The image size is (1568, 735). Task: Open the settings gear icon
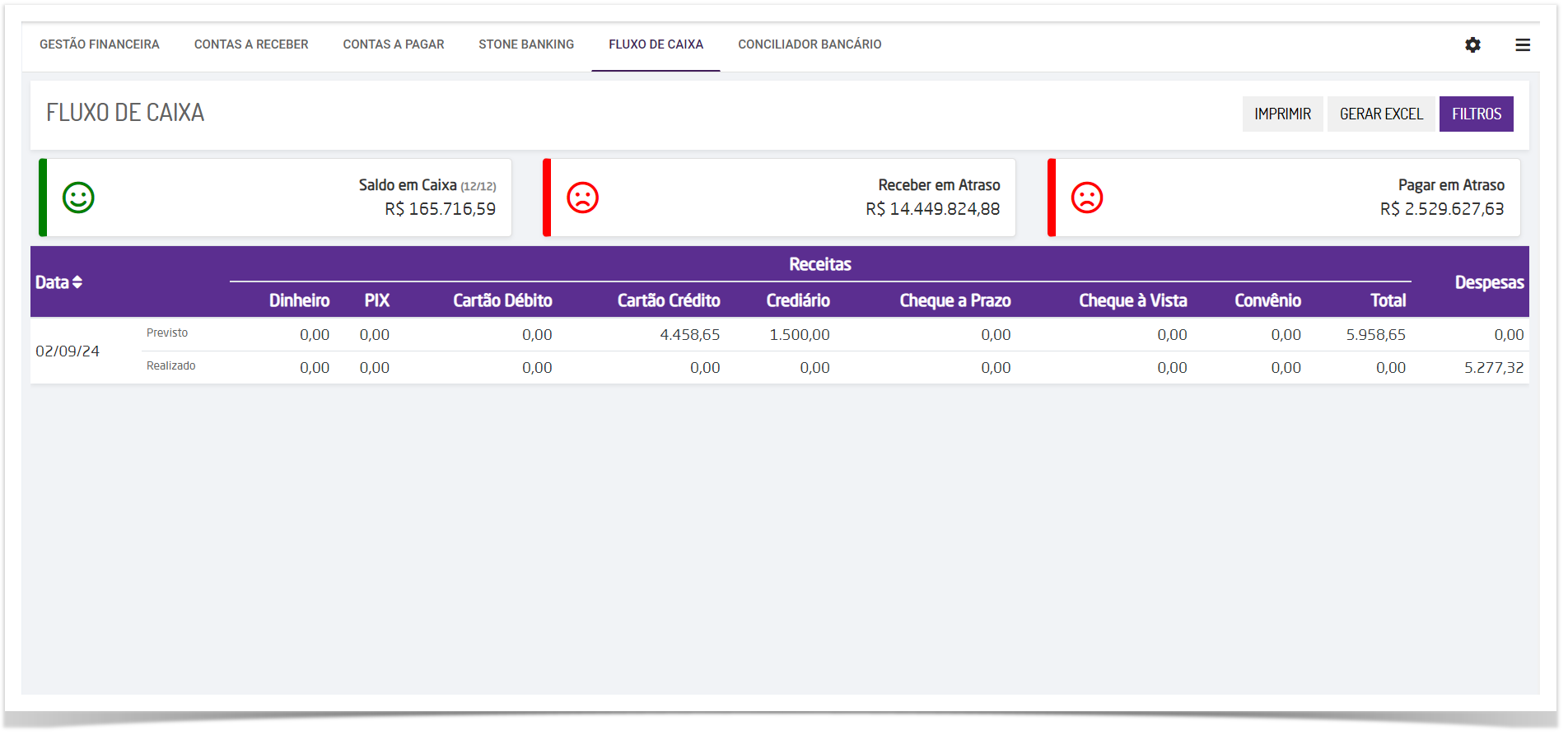[1472, 45]
